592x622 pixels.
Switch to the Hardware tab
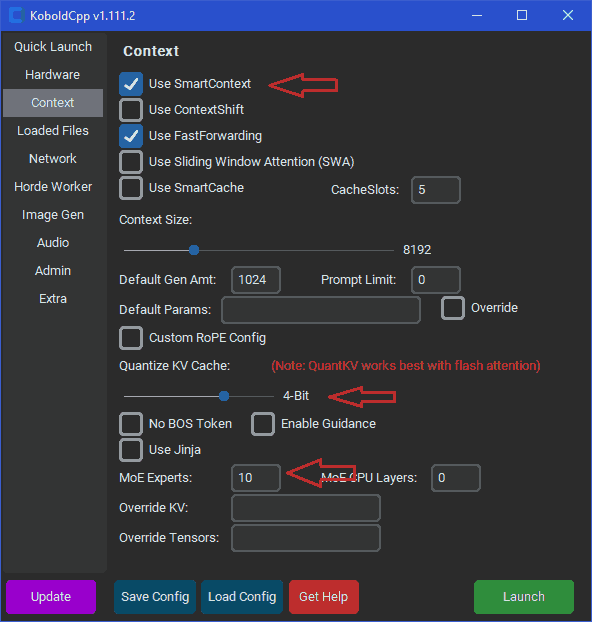pos(53,75)
